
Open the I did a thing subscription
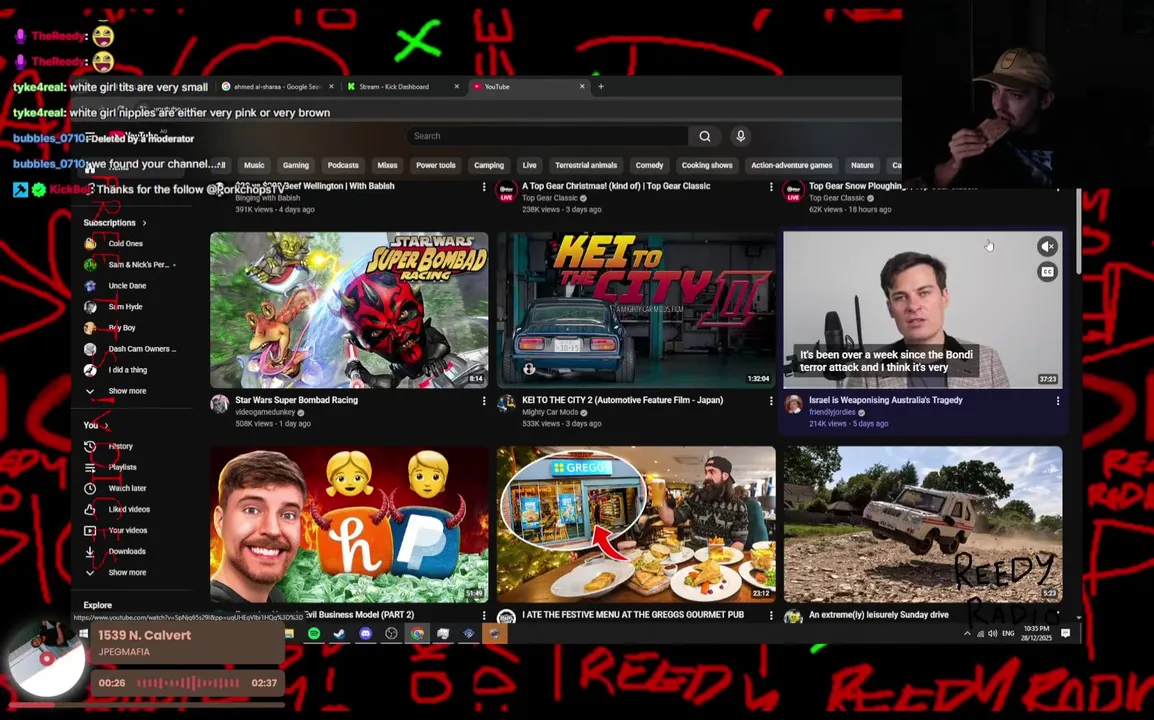(x=127, y=370)
